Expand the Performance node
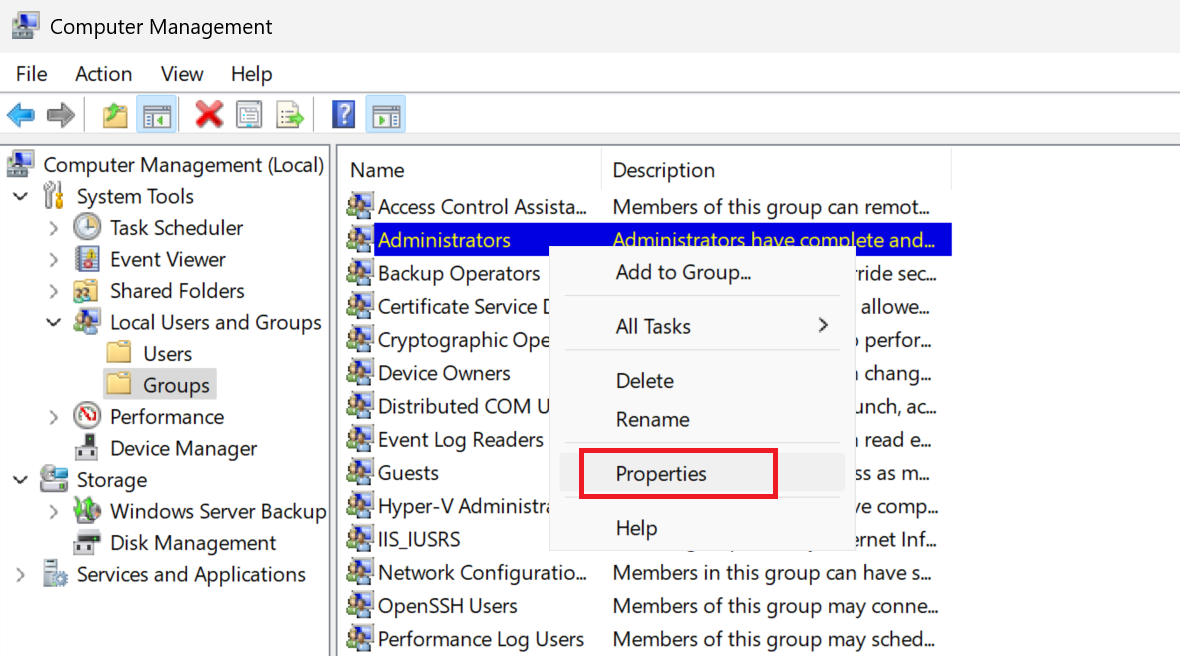 pyautogui.click(x=53, y=417)
